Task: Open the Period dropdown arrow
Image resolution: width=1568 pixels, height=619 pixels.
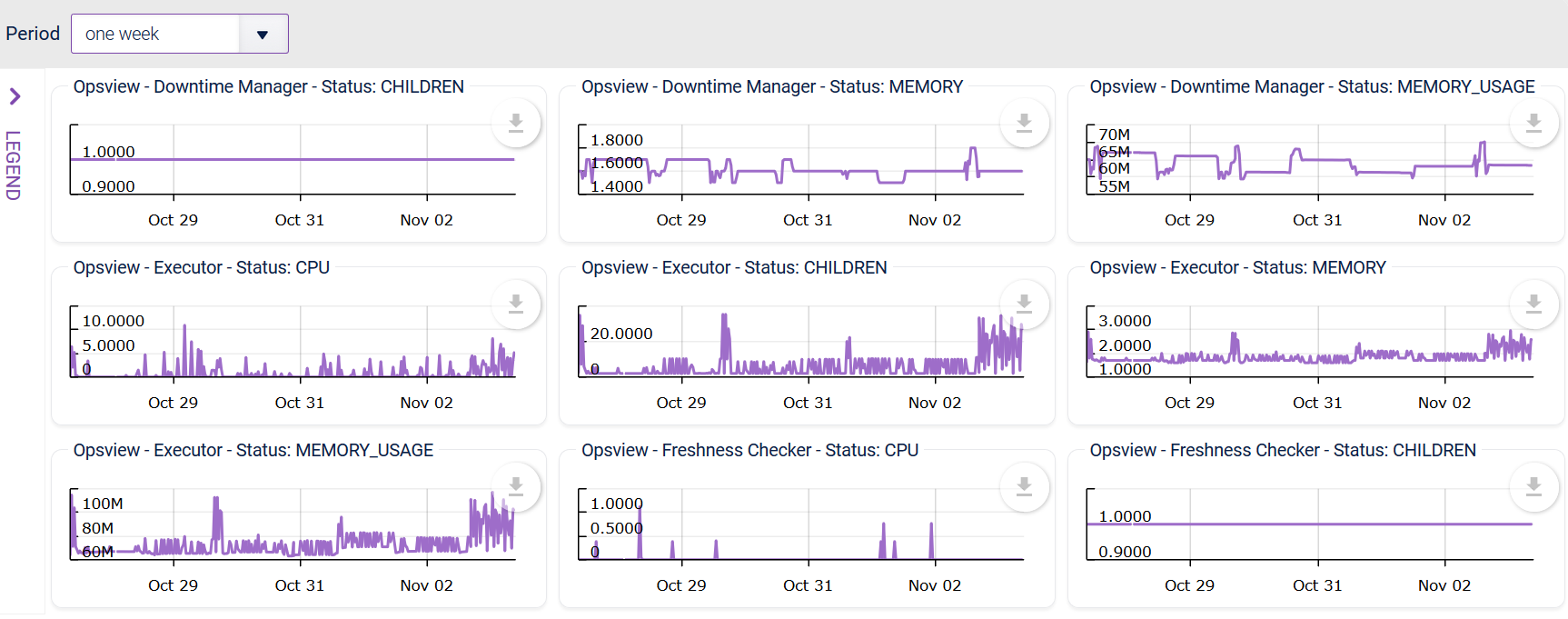Action: (263, 35)
